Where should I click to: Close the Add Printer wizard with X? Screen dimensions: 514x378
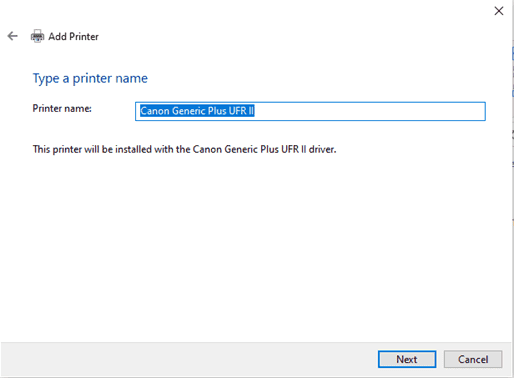pyautogui.click(x=499, y=11)
